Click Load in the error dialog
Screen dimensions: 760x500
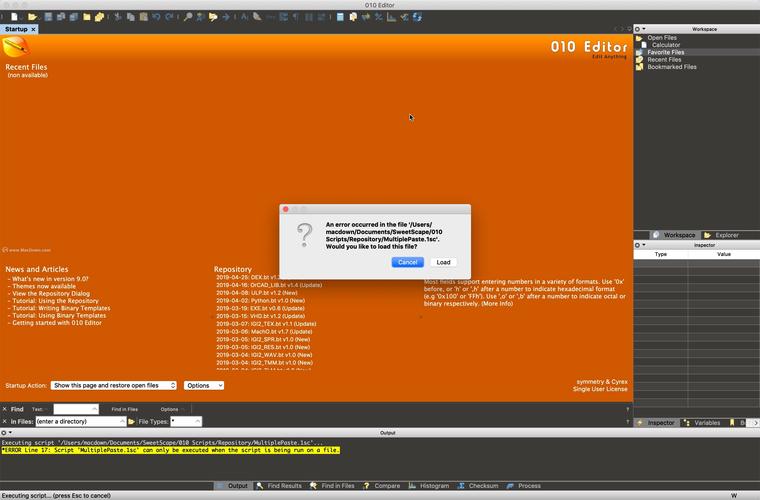(443, 262)
